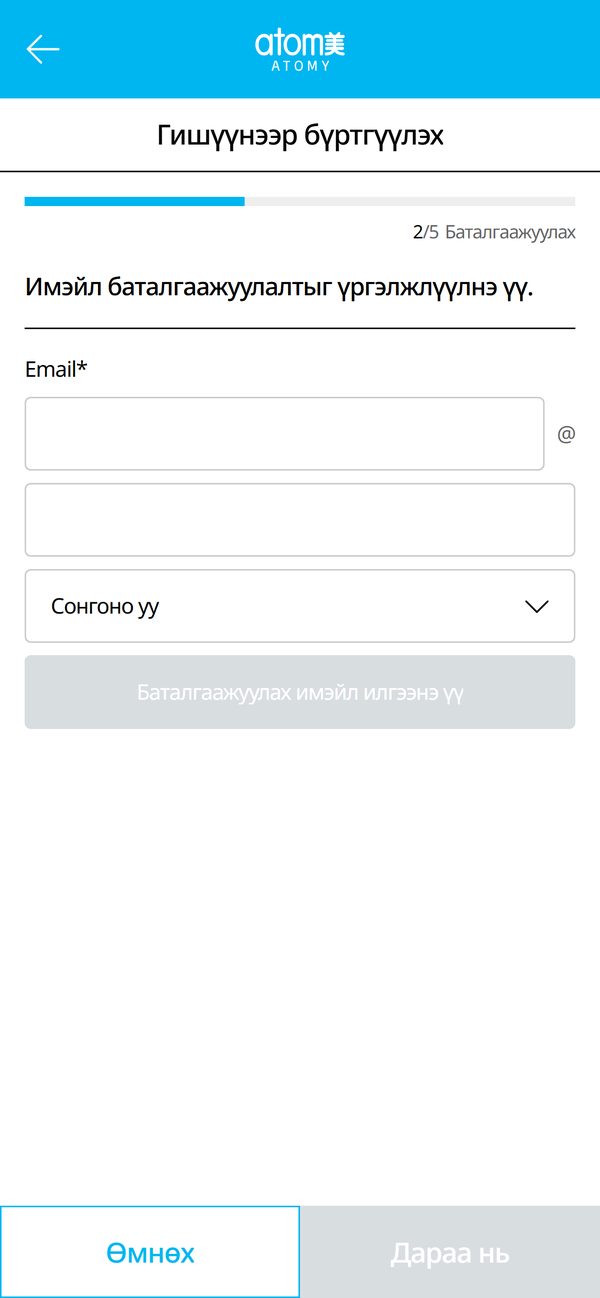This screenshot has width=600, height=1298.
Task: Click the Сонгоно уу placeholder text
Action: [x=105, y=607]
